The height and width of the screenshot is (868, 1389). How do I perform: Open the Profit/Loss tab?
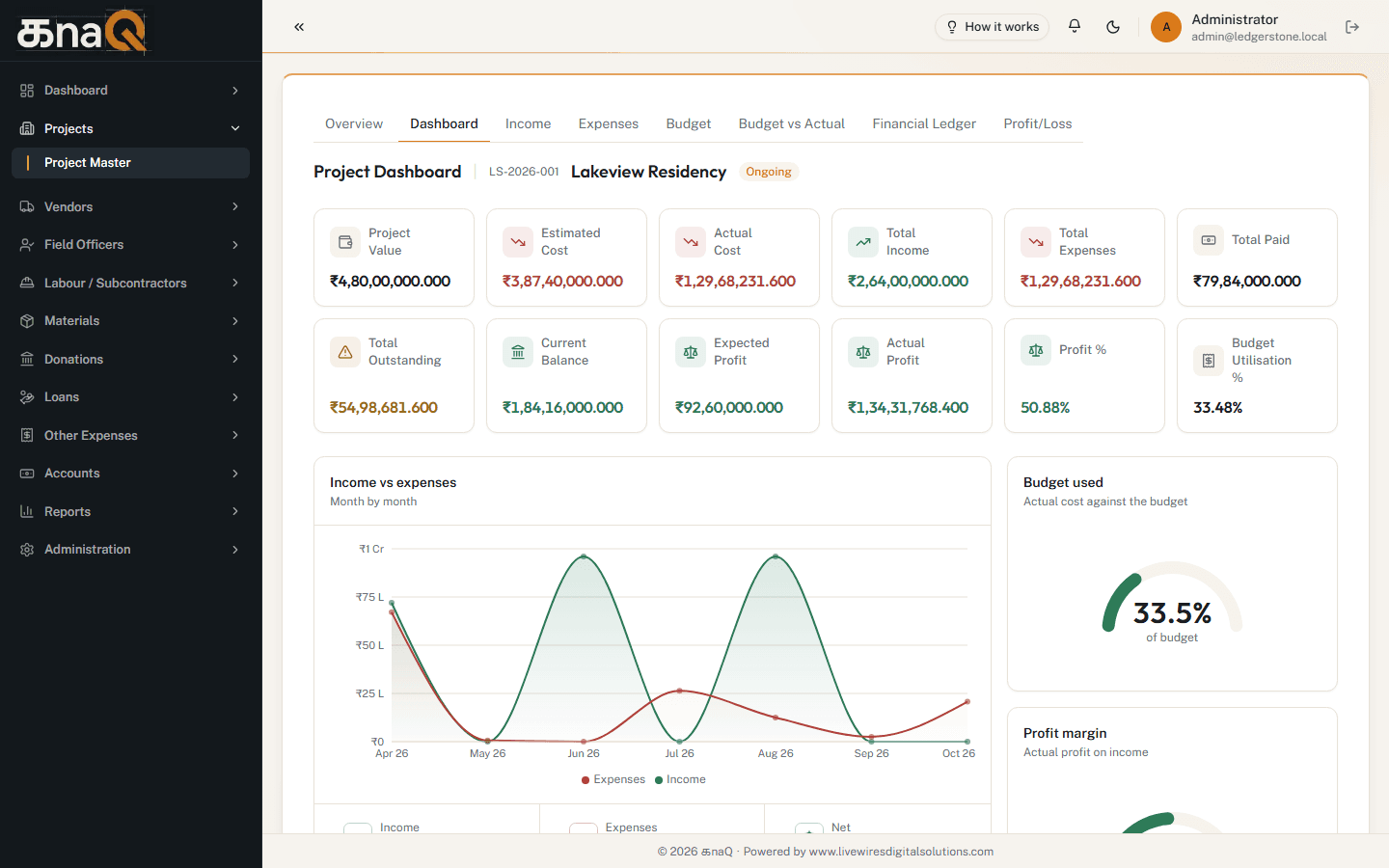point(1038,123)
